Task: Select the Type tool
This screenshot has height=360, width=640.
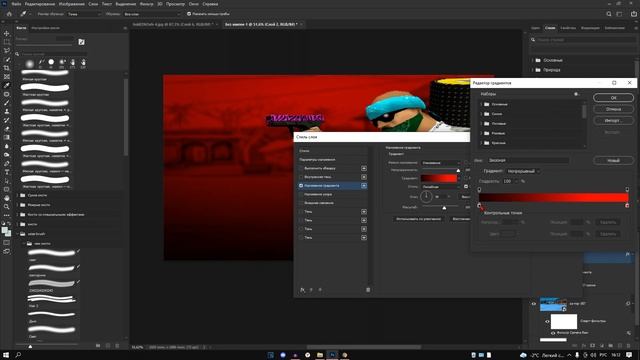Action: pyautogui.click(x=7, y=172)
